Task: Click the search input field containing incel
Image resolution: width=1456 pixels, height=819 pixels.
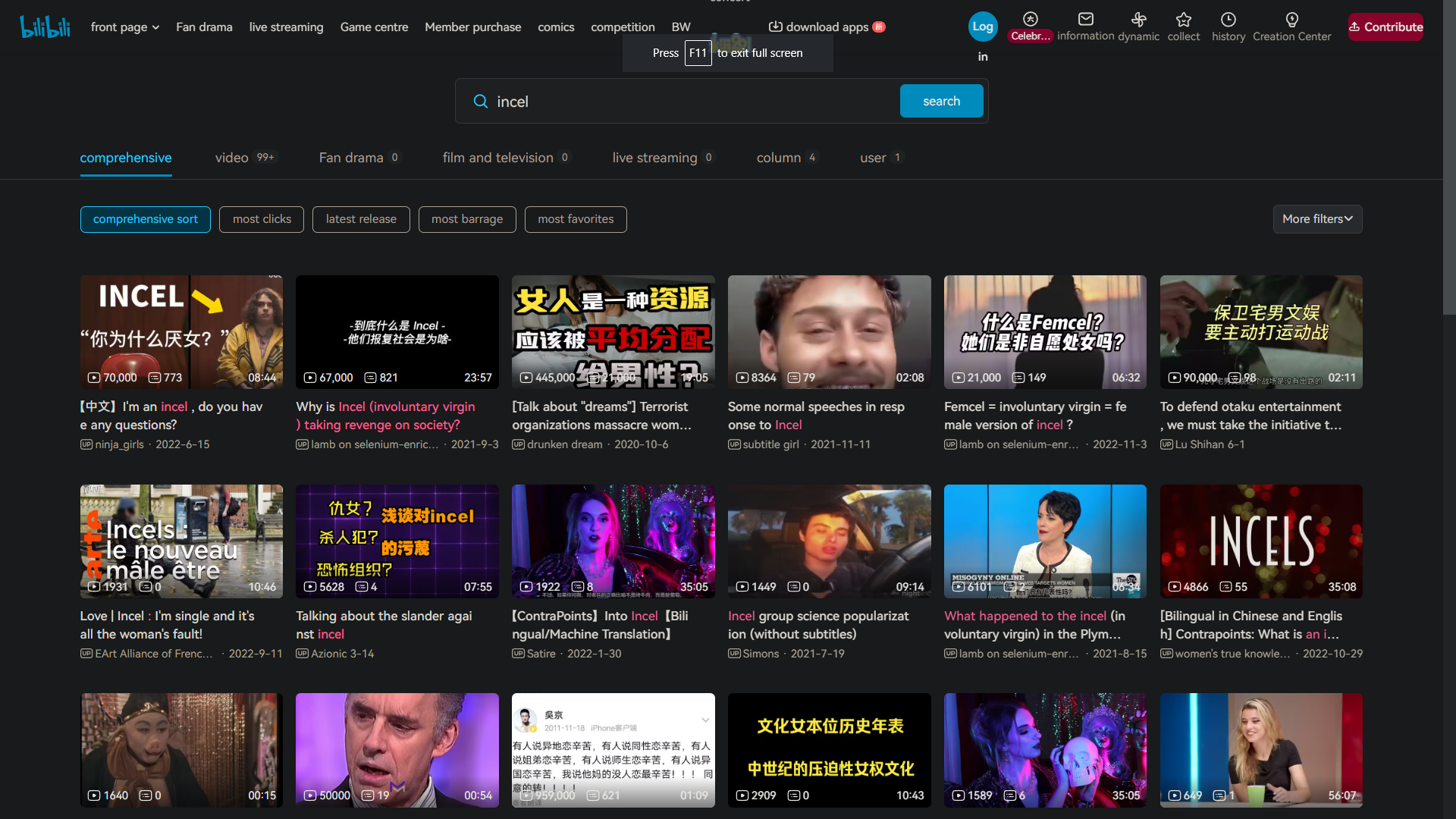Action: [694, 101]
